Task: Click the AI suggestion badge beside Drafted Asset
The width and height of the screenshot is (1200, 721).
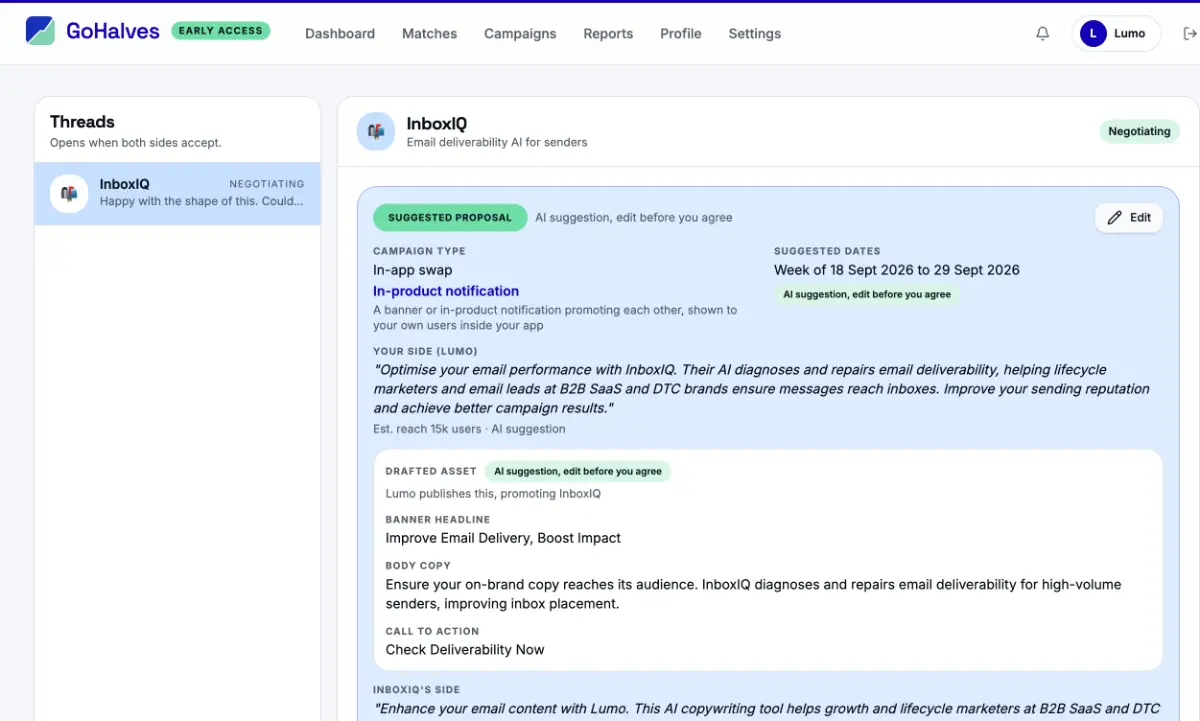Action: 578,471
